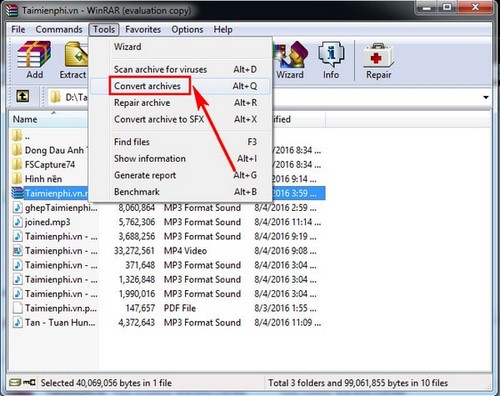Click the 371,648 size value
500x396 pixels.
(x=140, y=265)
